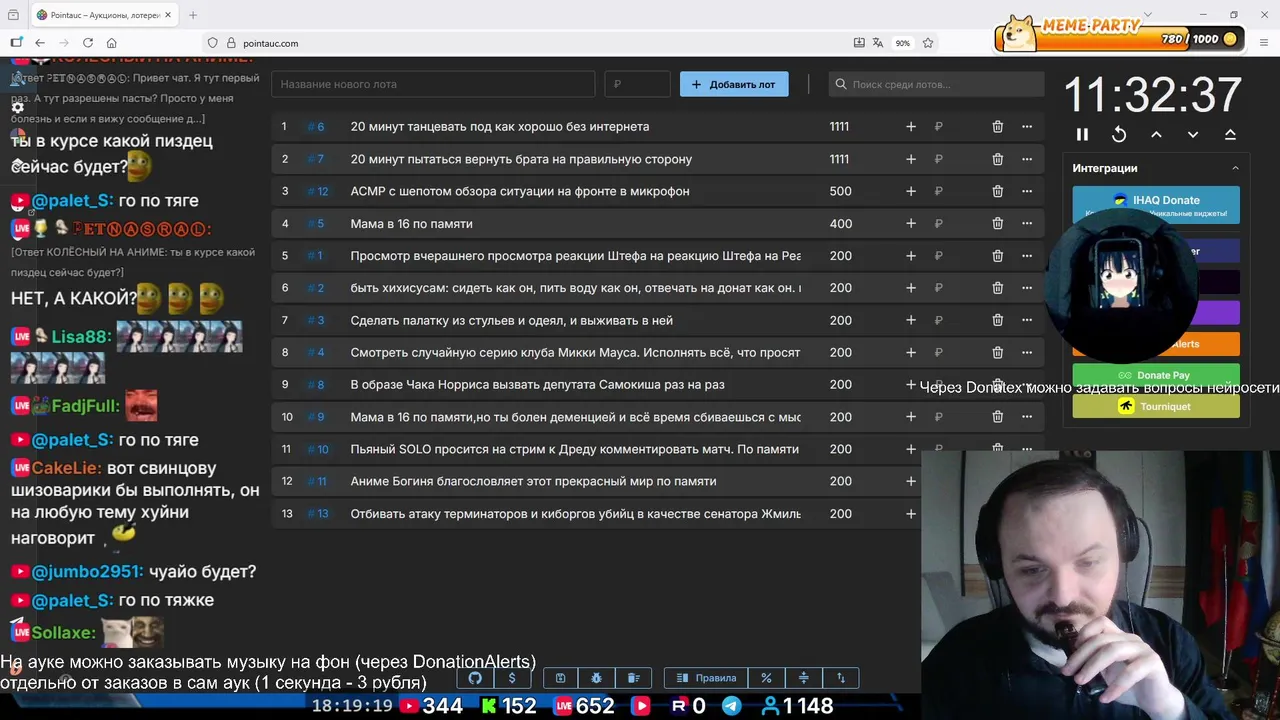This screenshot has width=1280, height=720.
Task: Focus the new lot ₽ amount field
Action: (x=637, y=84)
